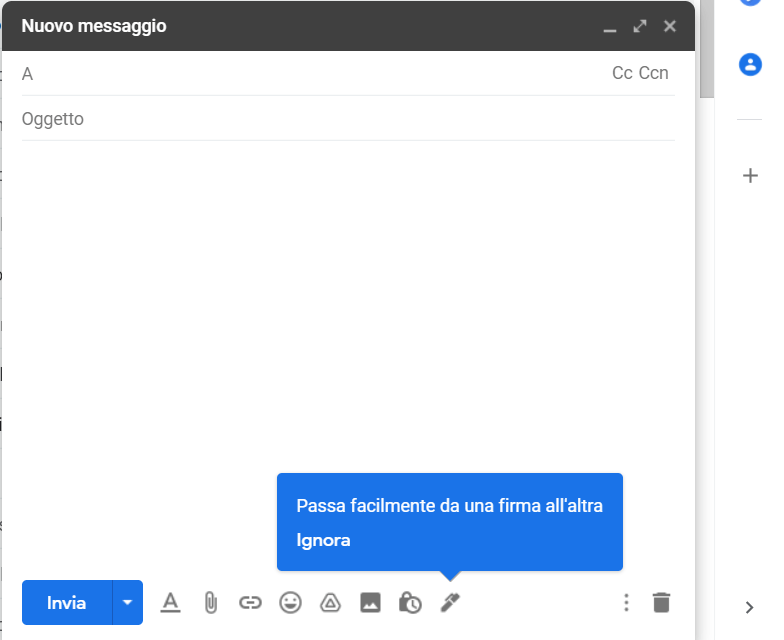Insert a link using the chain icon

tap(250, 602)
